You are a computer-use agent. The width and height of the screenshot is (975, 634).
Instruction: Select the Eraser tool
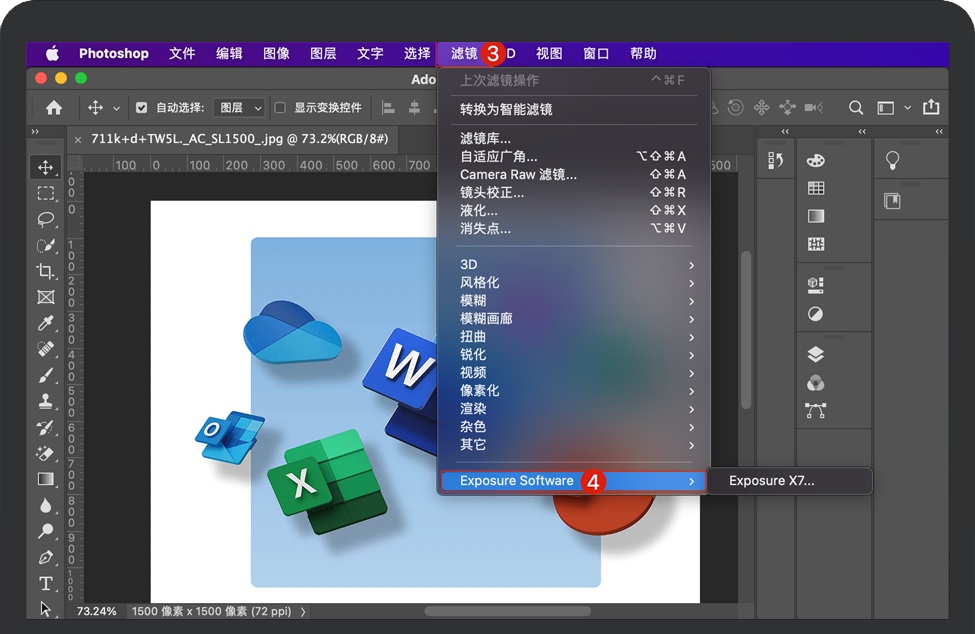point(45,454)
